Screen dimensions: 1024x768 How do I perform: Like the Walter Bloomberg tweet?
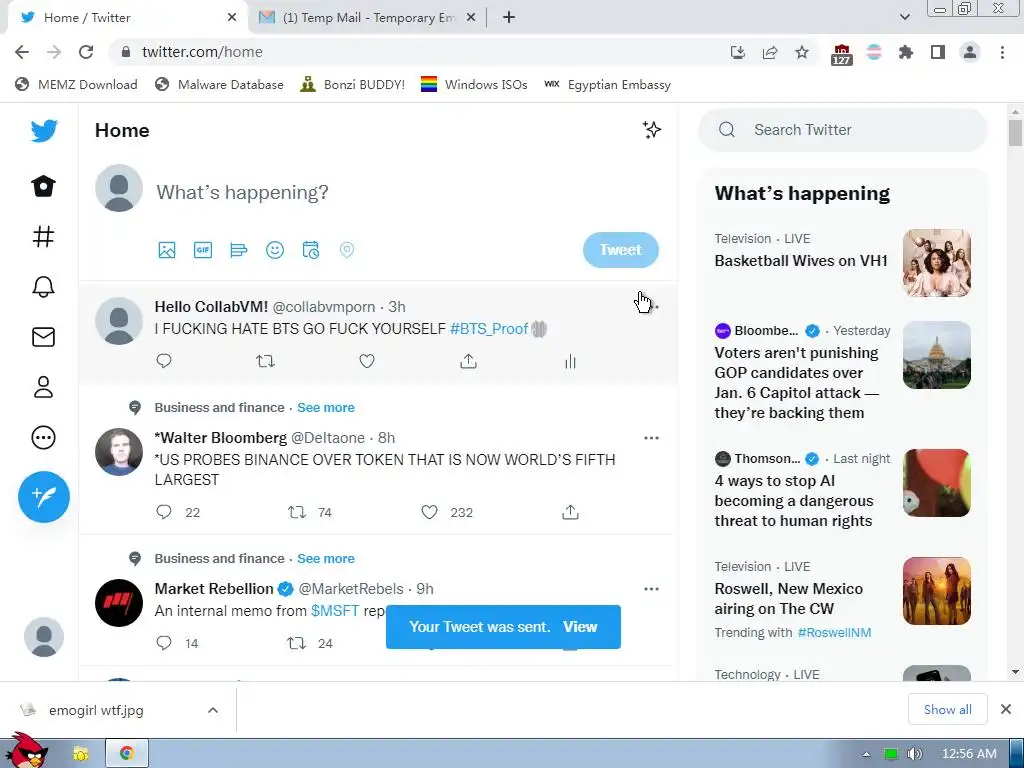coord(429,512)
